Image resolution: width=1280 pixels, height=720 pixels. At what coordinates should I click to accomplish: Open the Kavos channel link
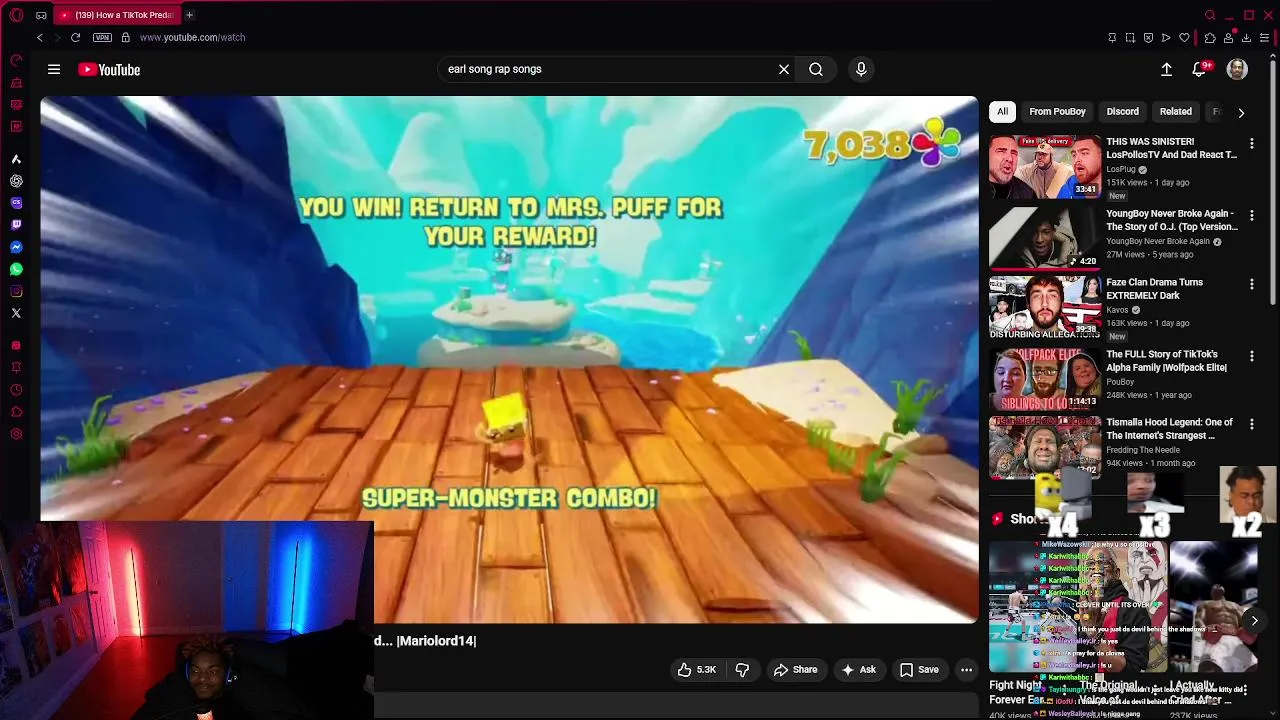click(1117, 310)
